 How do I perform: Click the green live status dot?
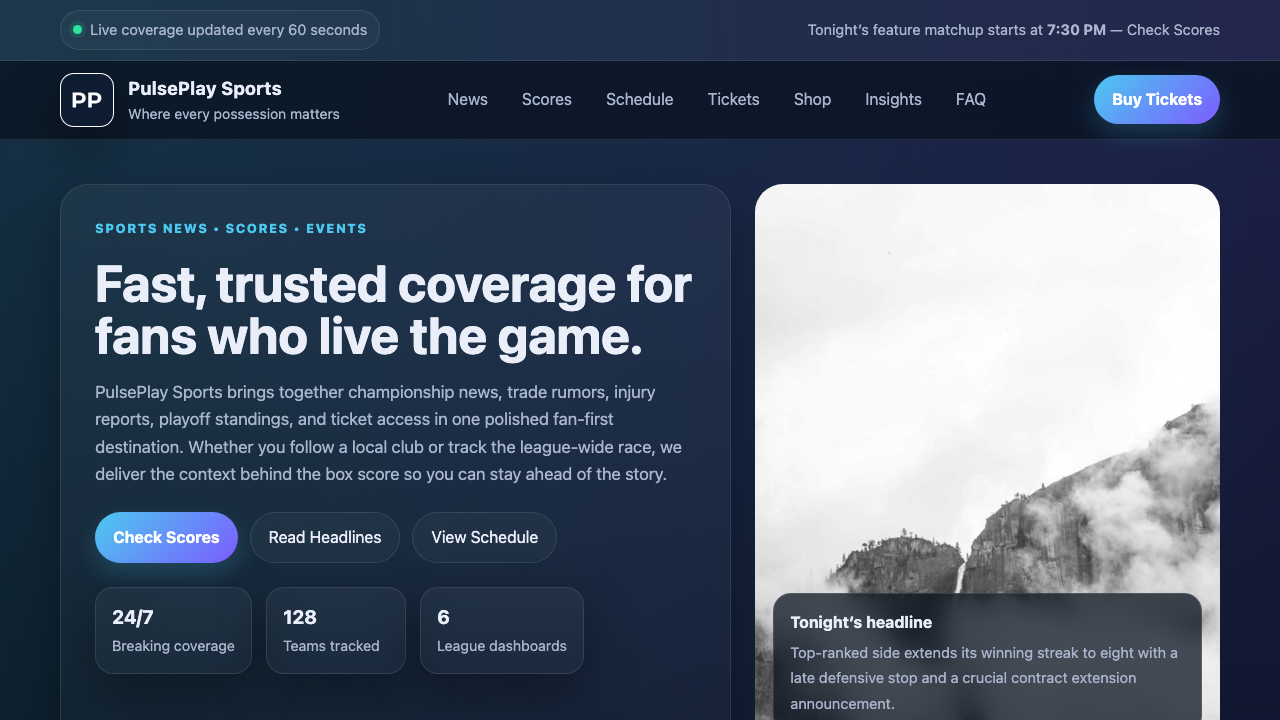click(78, 30)
